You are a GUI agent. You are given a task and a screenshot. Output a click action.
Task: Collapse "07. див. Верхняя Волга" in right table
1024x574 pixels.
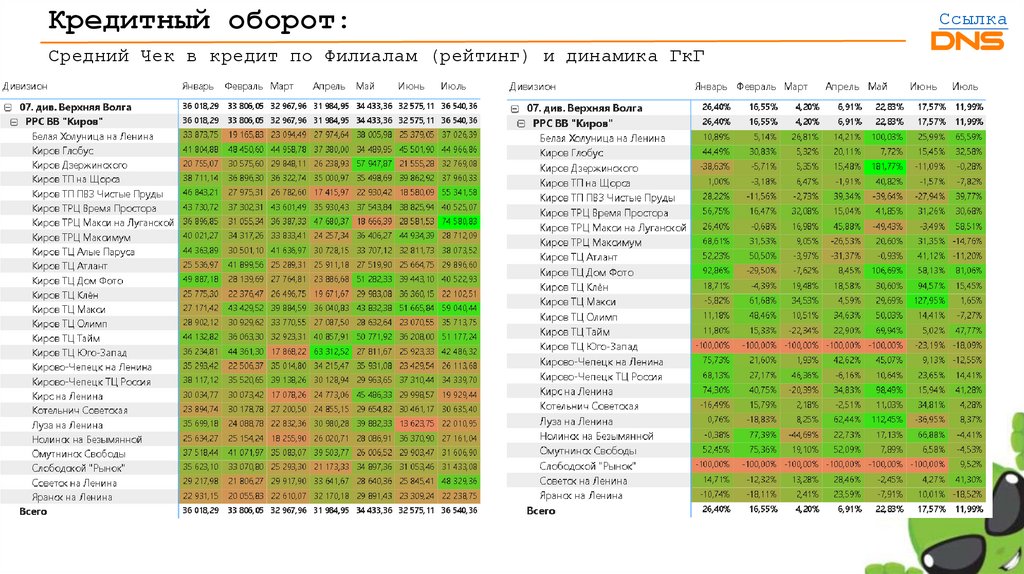tap(515, 108)
